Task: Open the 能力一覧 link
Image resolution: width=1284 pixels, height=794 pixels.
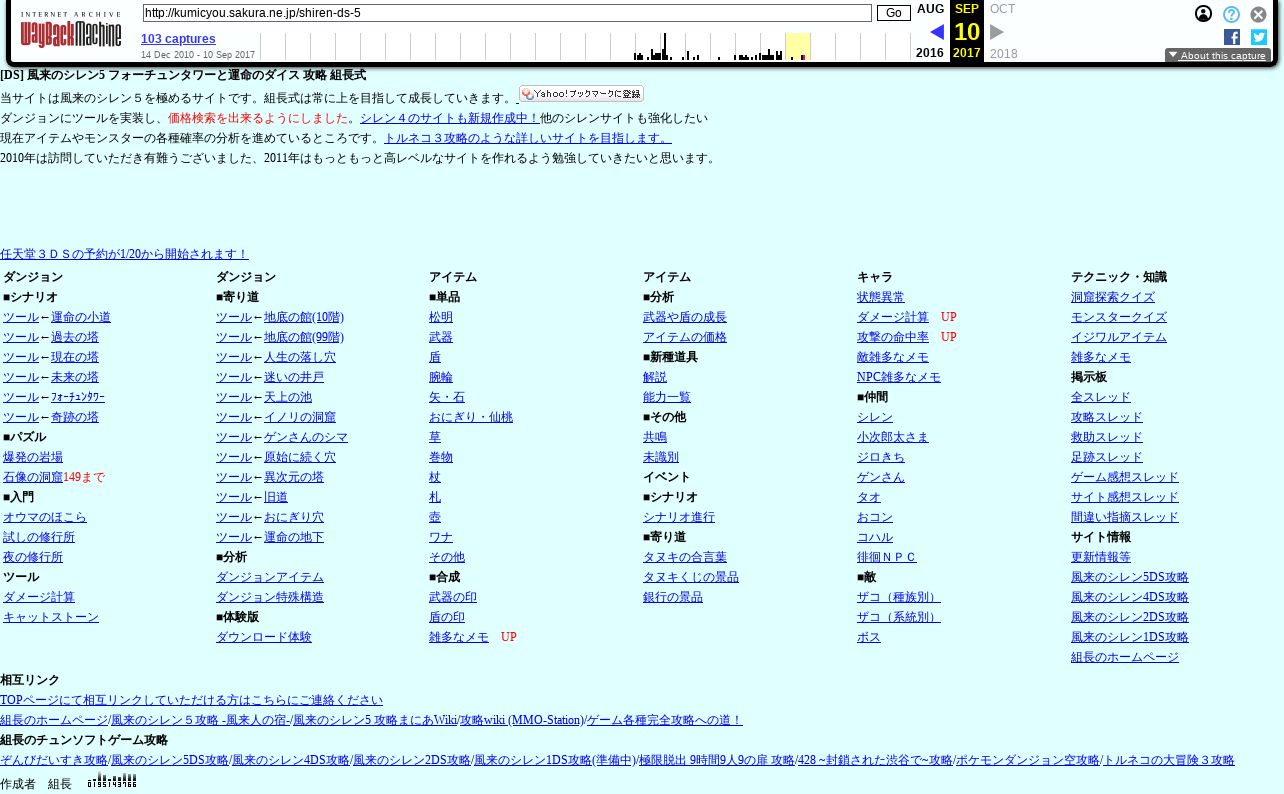Action: pos(667,397)
